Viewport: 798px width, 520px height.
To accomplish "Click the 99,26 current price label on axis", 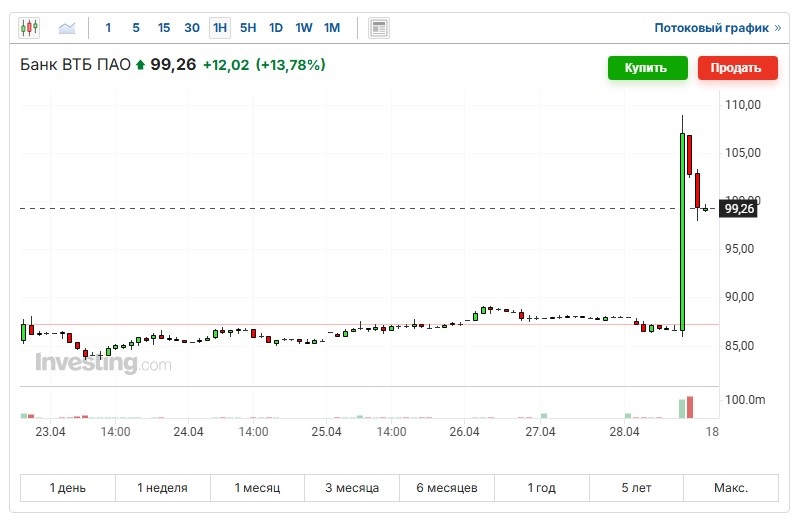I will pyautogui.click(x=738, y=209).
